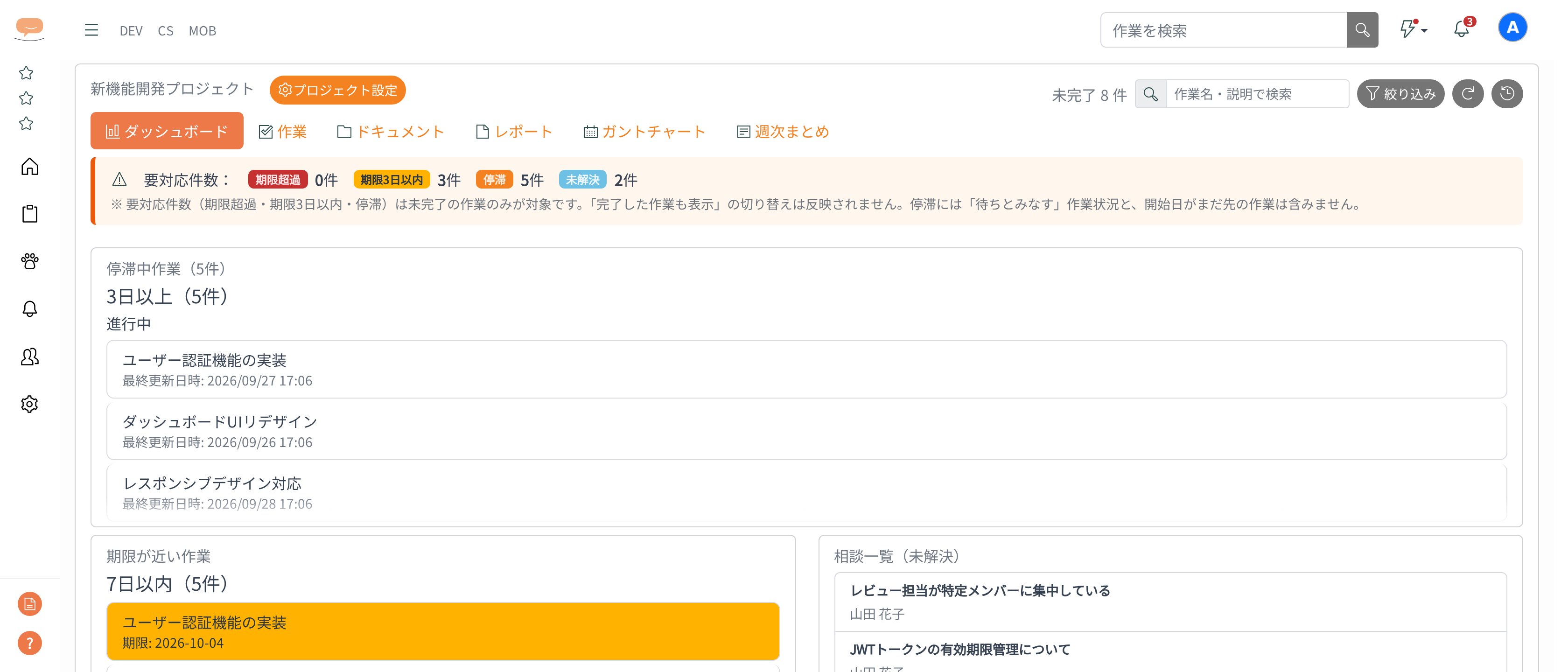Open the hamburger menu in the top bar
The height and width of the screenshot is (672, 1568).
91,30
